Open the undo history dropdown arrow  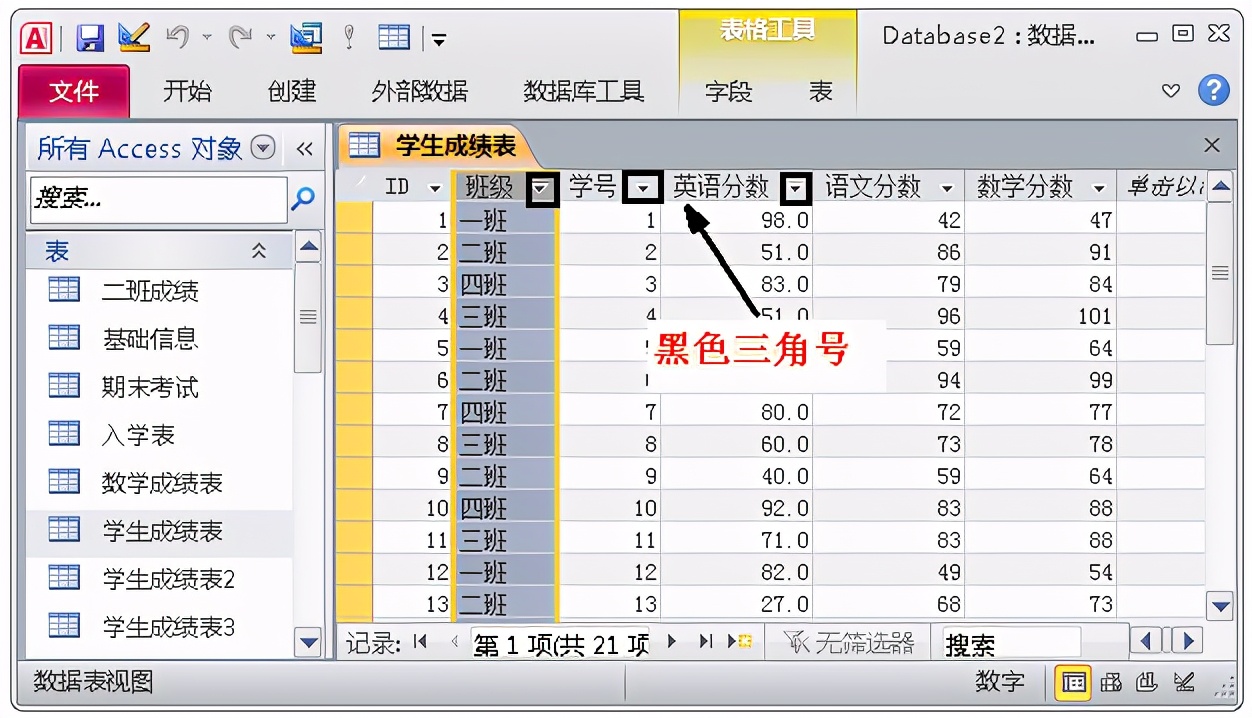click(207, 38)
